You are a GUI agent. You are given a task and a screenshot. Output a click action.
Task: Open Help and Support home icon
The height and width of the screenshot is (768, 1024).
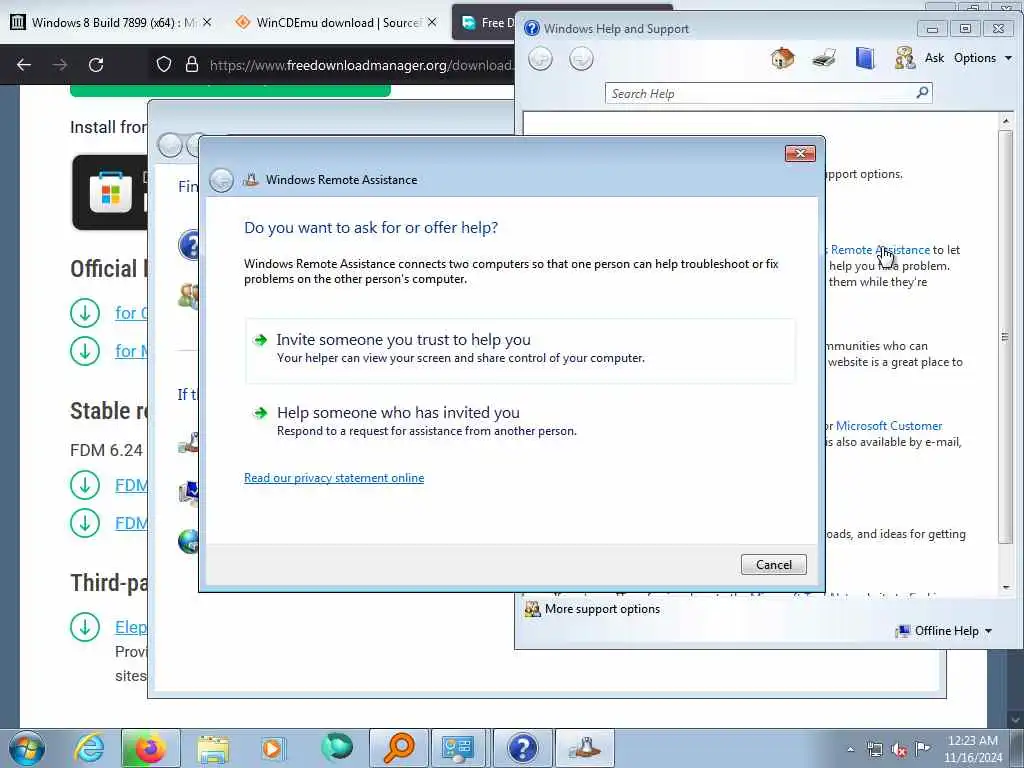point(782,58)
